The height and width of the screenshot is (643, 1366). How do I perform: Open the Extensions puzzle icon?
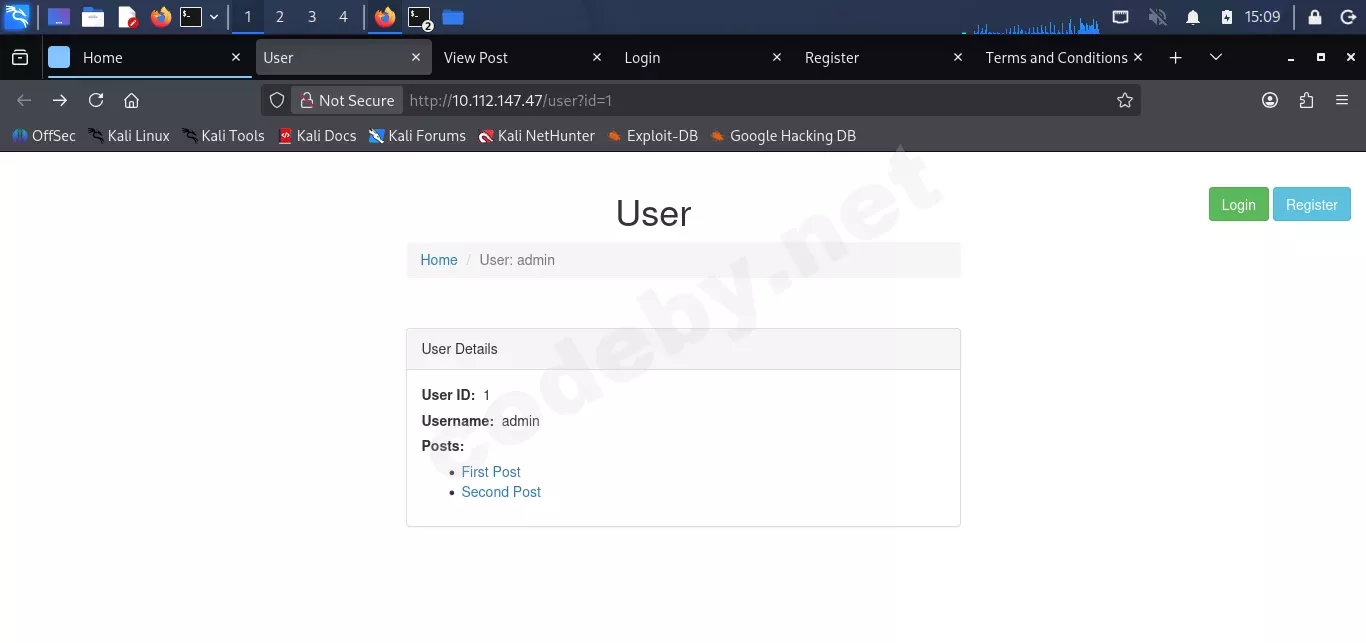point(1306,100)
